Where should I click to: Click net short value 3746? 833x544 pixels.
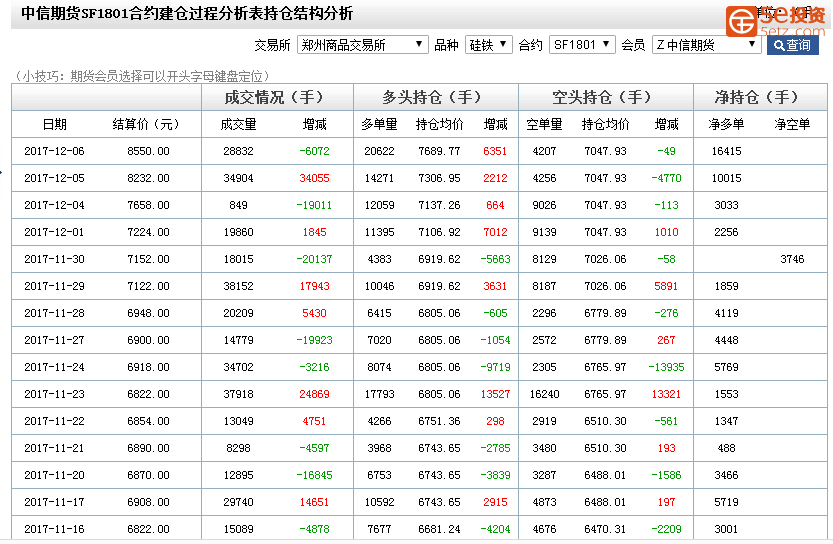coord(792,259)
